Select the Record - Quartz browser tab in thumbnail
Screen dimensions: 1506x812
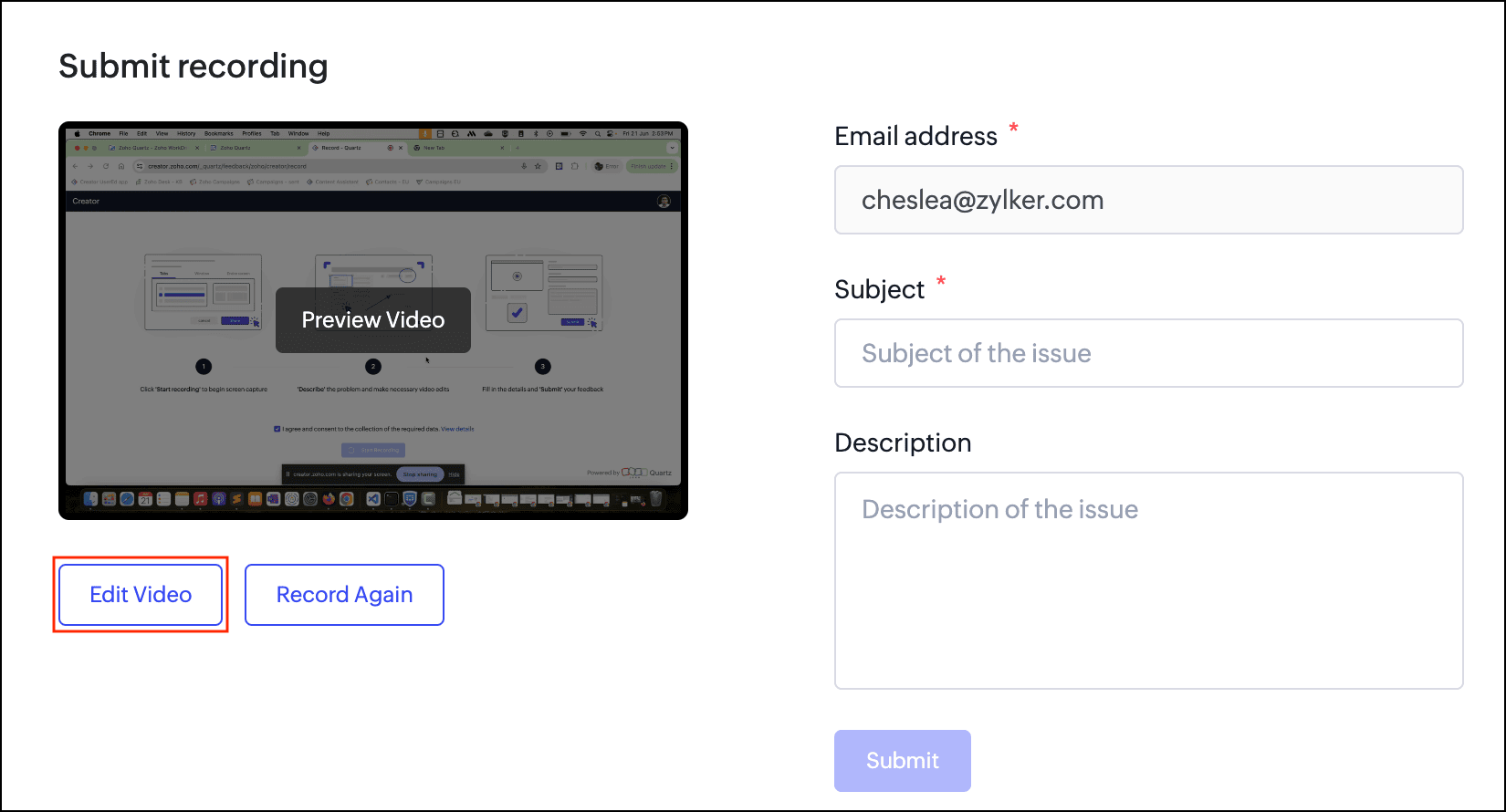coord(342,148)
